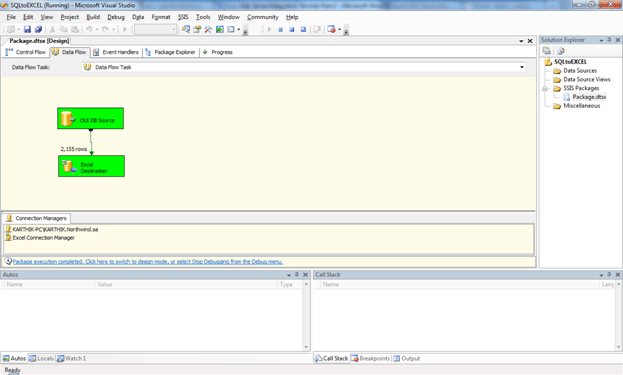Open the active documents dropdown arrow
The height and width of the screenshot is (375, 623).
pos(521,41)
